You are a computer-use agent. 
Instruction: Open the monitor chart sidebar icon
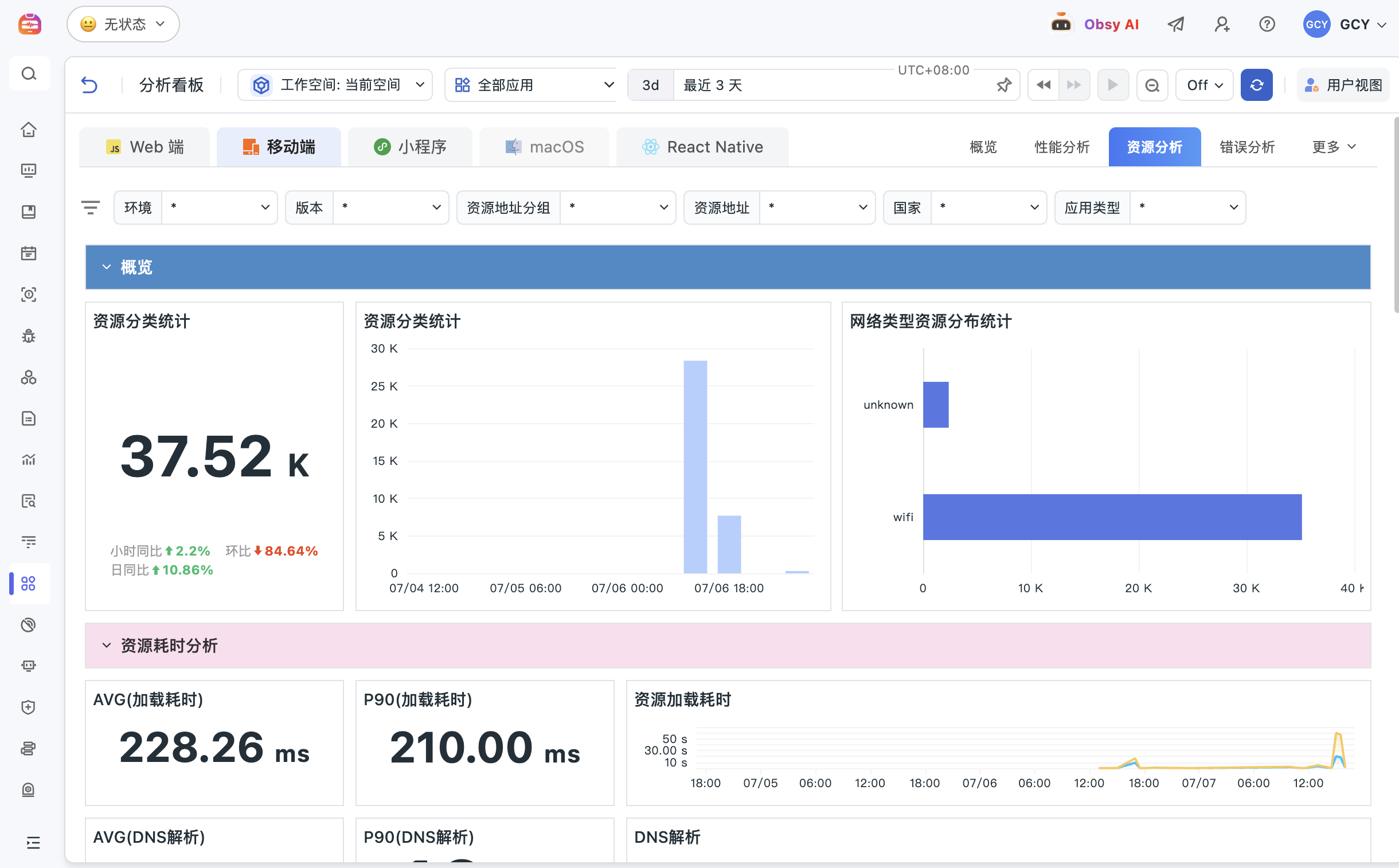pos(29,170)
